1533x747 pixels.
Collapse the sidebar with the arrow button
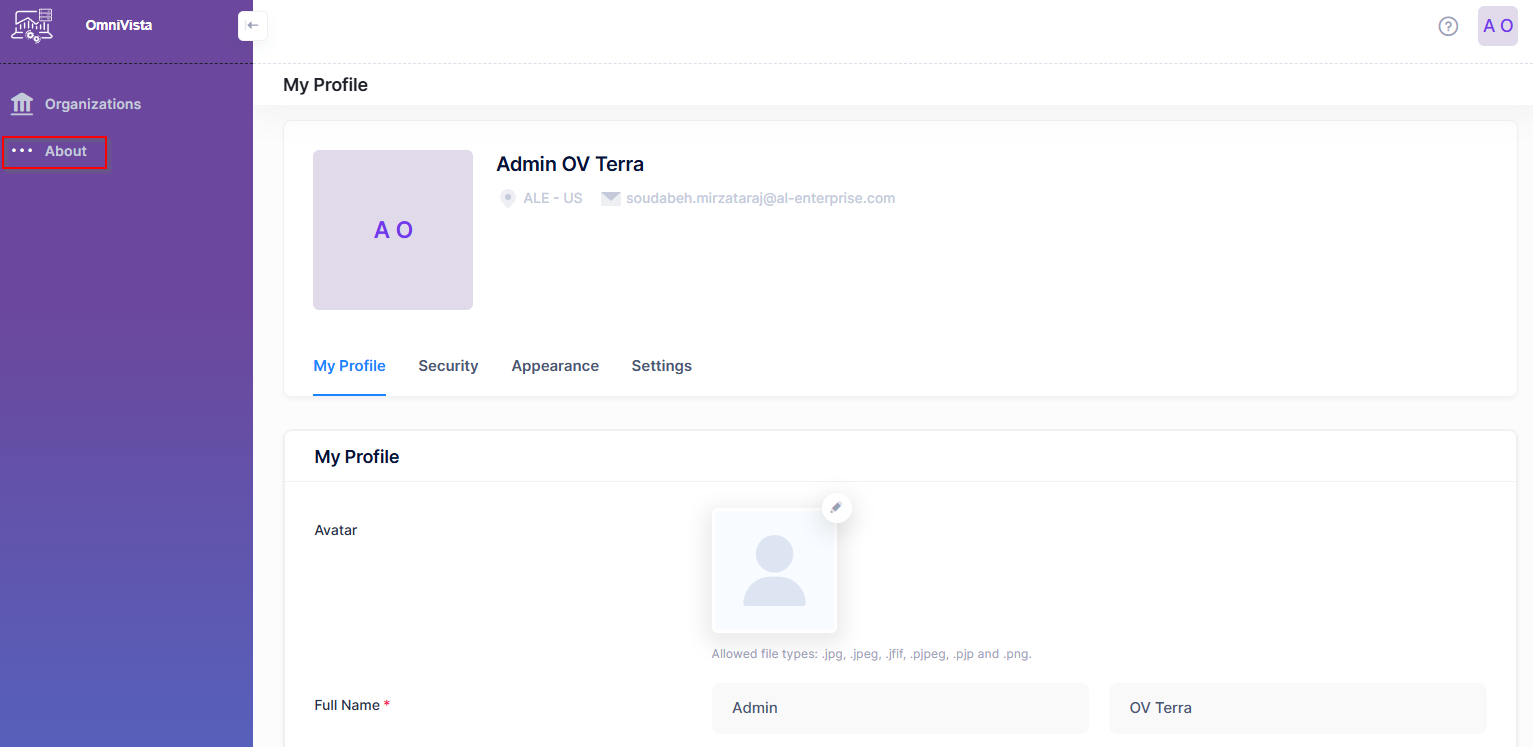tap(252, 25)
